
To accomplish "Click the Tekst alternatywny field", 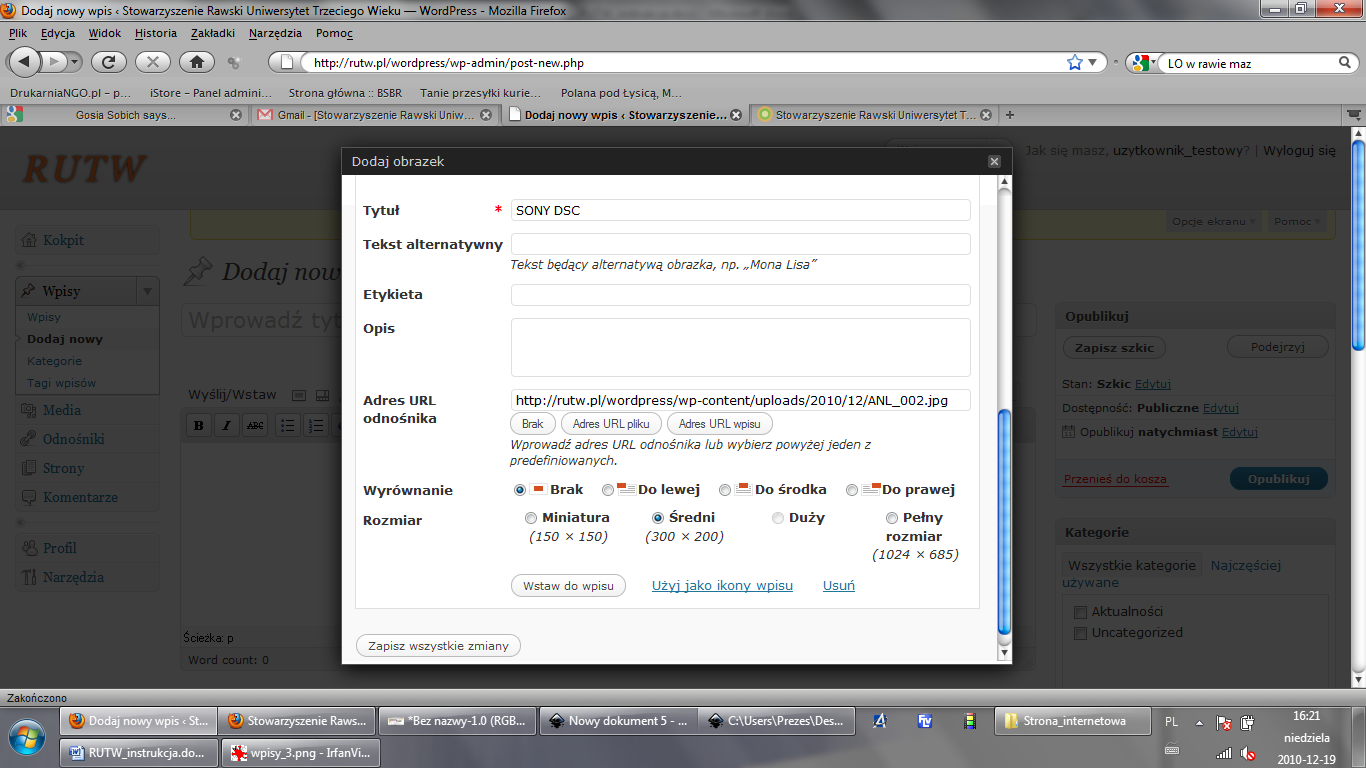I will [740, 244].
